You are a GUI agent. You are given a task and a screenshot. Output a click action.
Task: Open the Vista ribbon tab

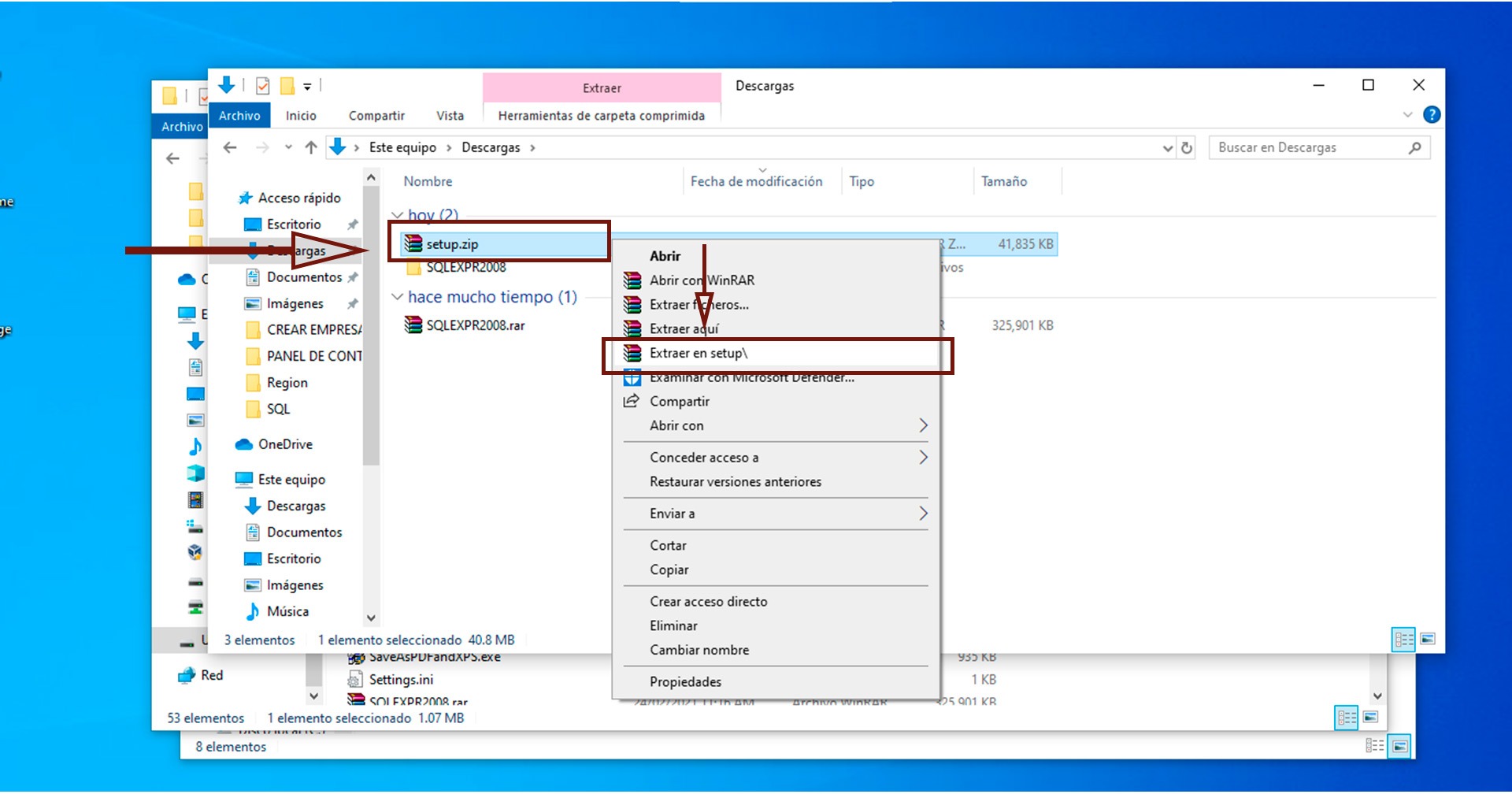(x=450, y=116)
